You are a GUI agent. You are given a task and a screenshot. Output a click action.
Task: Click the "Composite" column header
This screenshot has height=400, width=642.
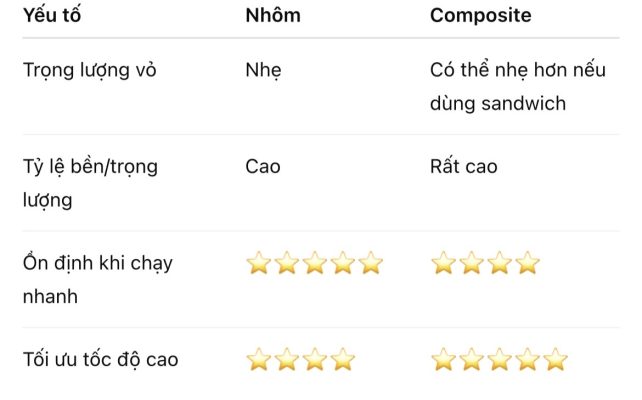coord(480,15)
